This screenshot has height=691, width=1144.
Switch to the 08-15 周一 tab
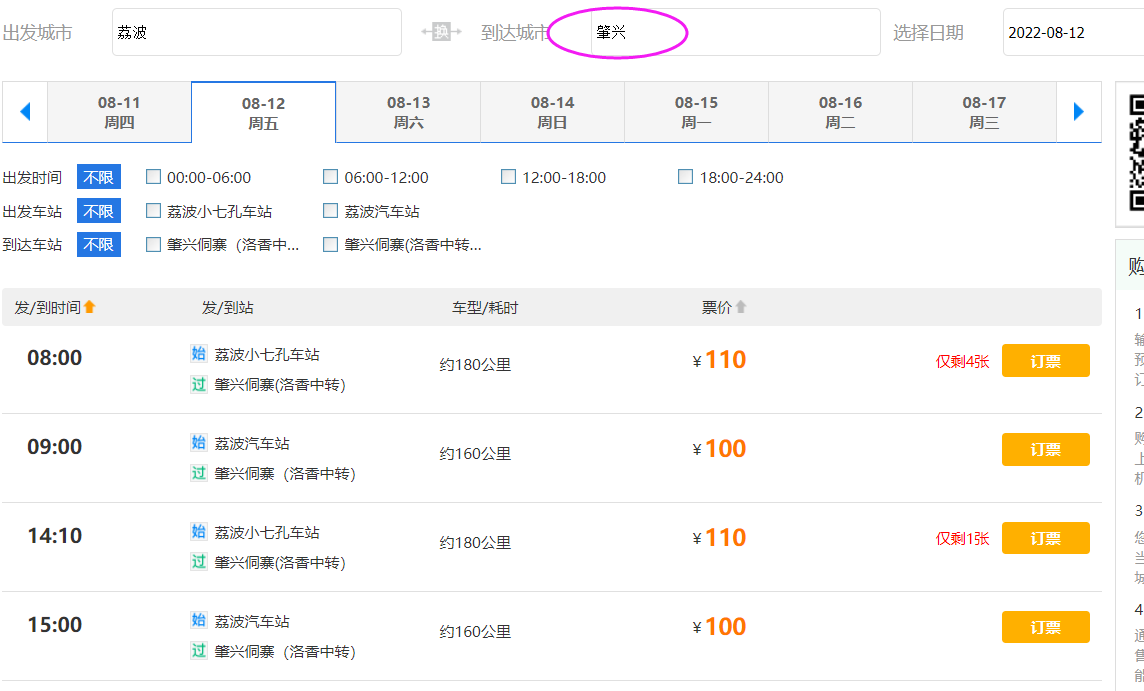696,112
